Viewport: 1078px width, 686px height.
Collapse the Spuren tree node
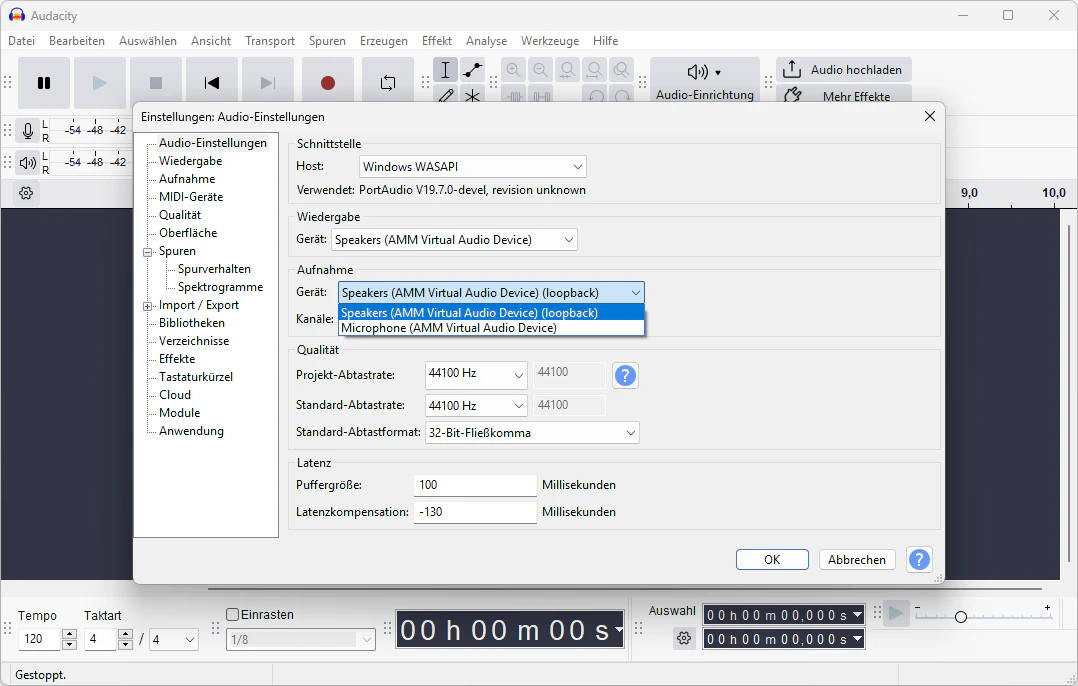pos(147,252)
